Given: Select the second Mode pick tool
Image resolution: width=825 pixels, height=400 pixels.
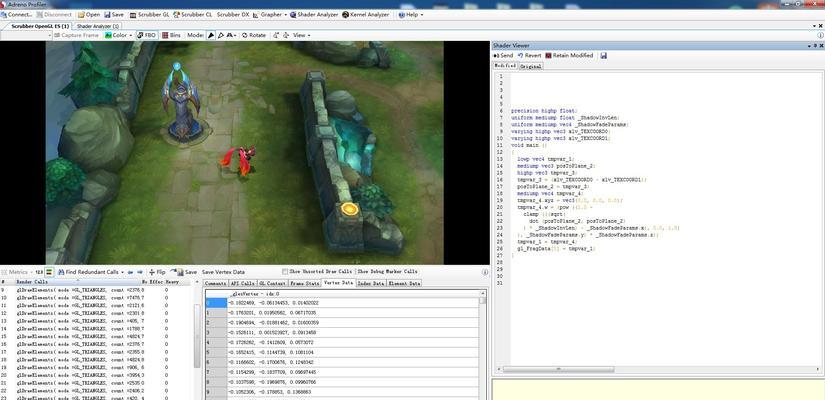Looking at the screenshot, I should tap(221, 35).
